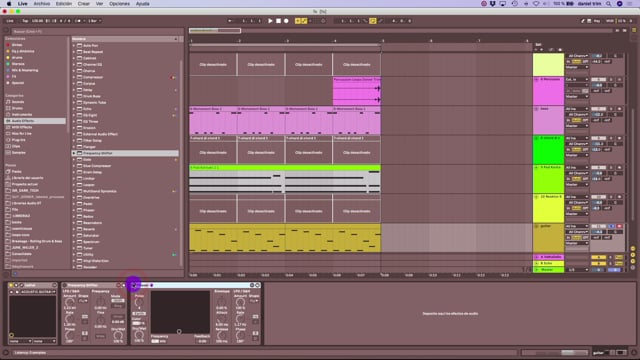This screenshot has width=640, height=360.
Task: Toggle Mixer section visibility button
Action: (x=633, y=261)
